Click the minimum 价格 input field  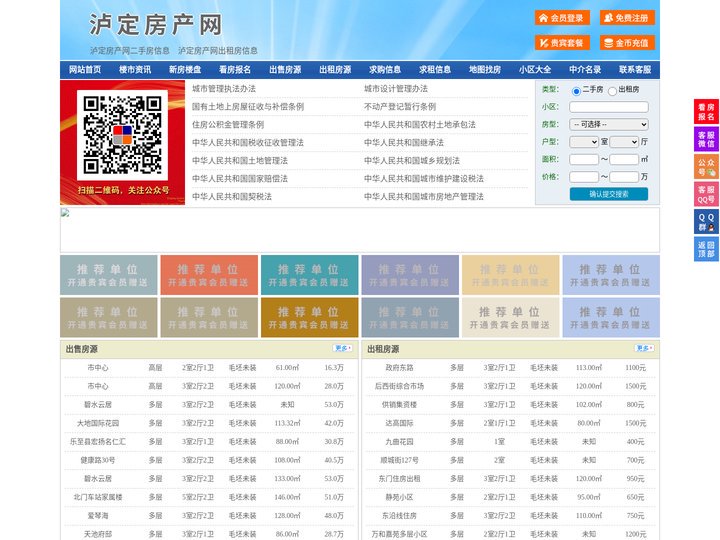tap(584, 177)
